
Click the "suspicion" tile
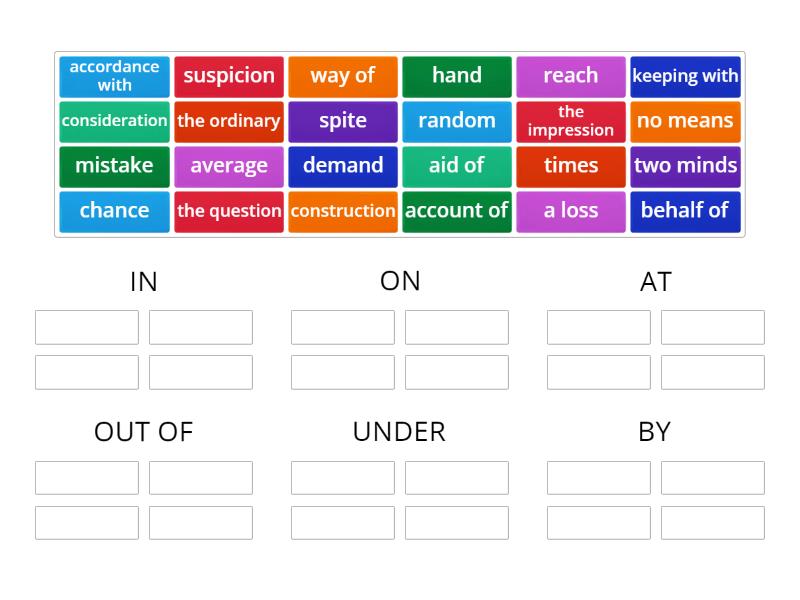pos(228,76)
